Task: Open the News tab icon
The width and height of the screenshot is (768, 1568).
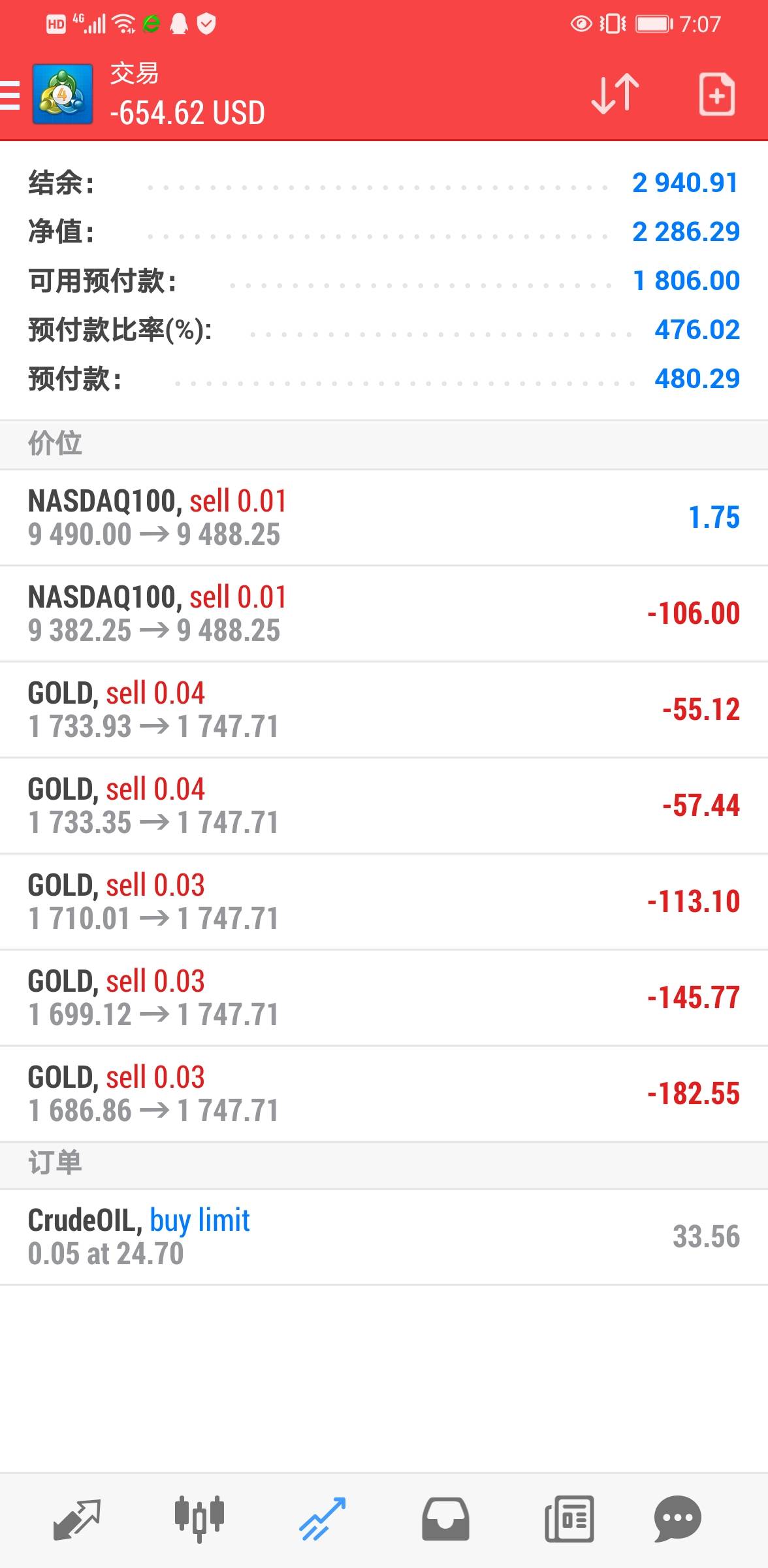Action: (569, 1518)
